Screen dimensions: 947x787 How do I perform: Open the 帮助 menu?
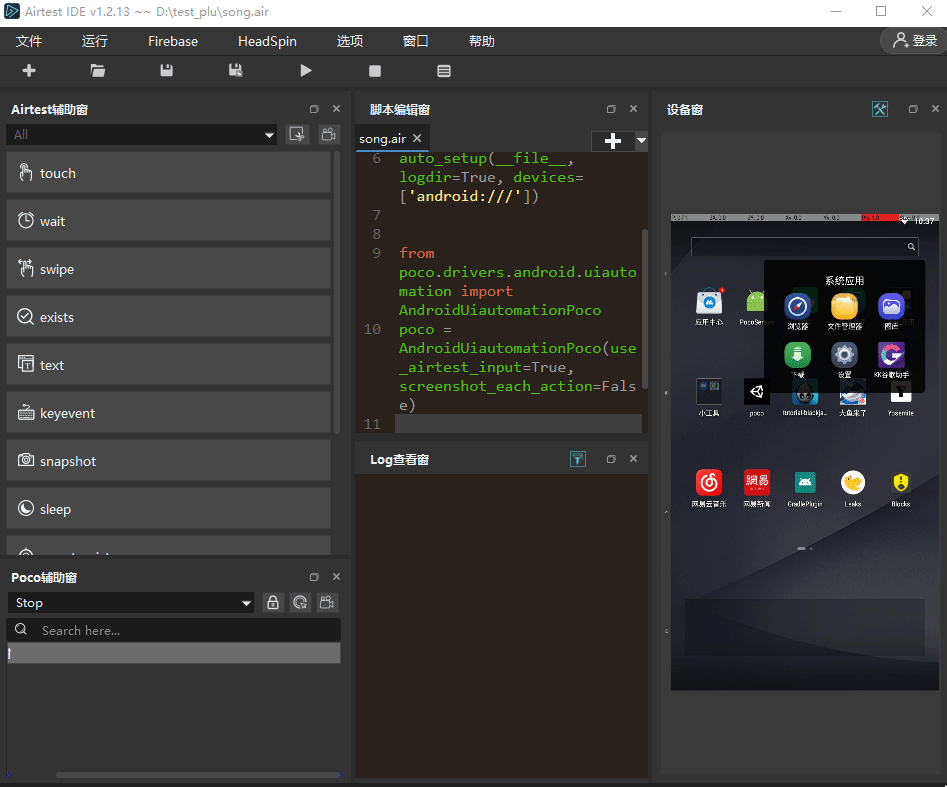pos(481,41)
